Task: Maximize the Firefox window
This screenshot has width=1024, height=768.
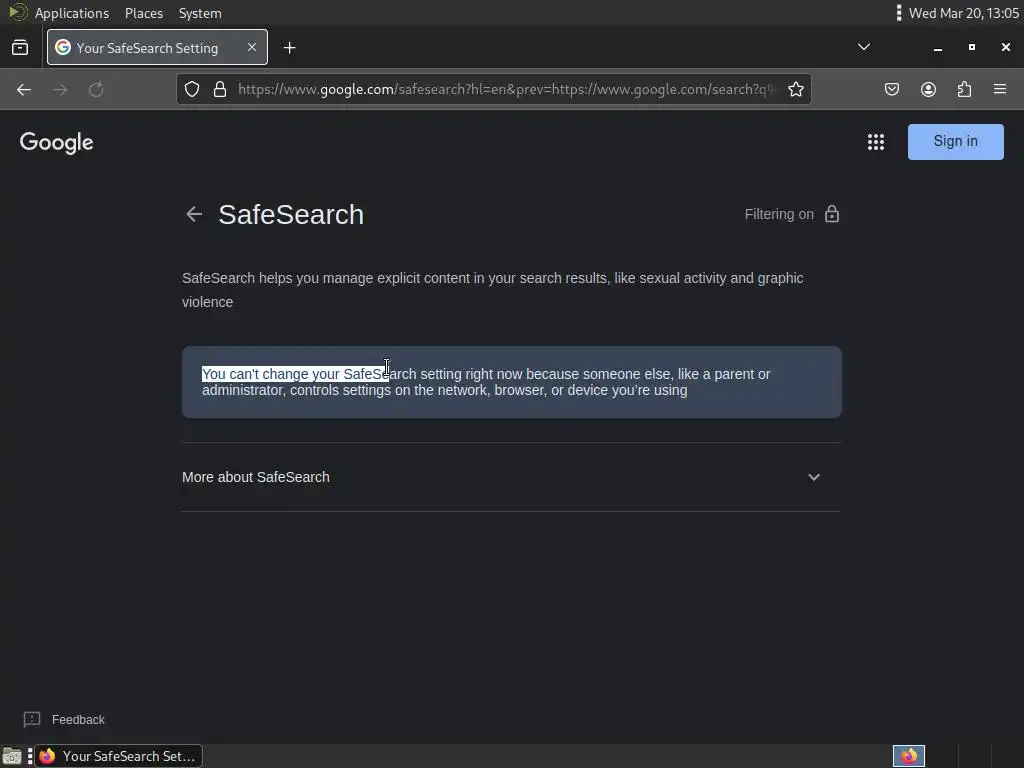Action: (x=972, y=47)
